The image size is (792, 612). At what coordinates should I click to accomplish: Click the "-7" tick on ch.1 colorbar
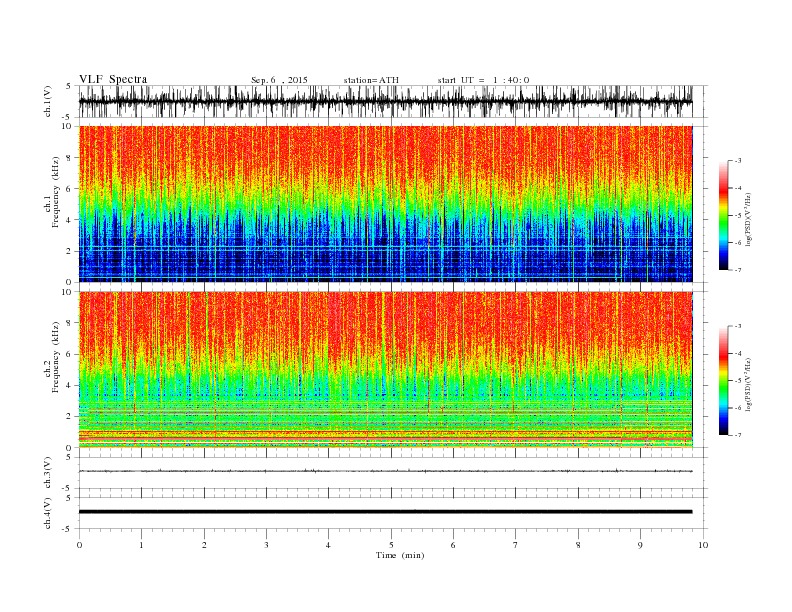click(x=738, y=270)
